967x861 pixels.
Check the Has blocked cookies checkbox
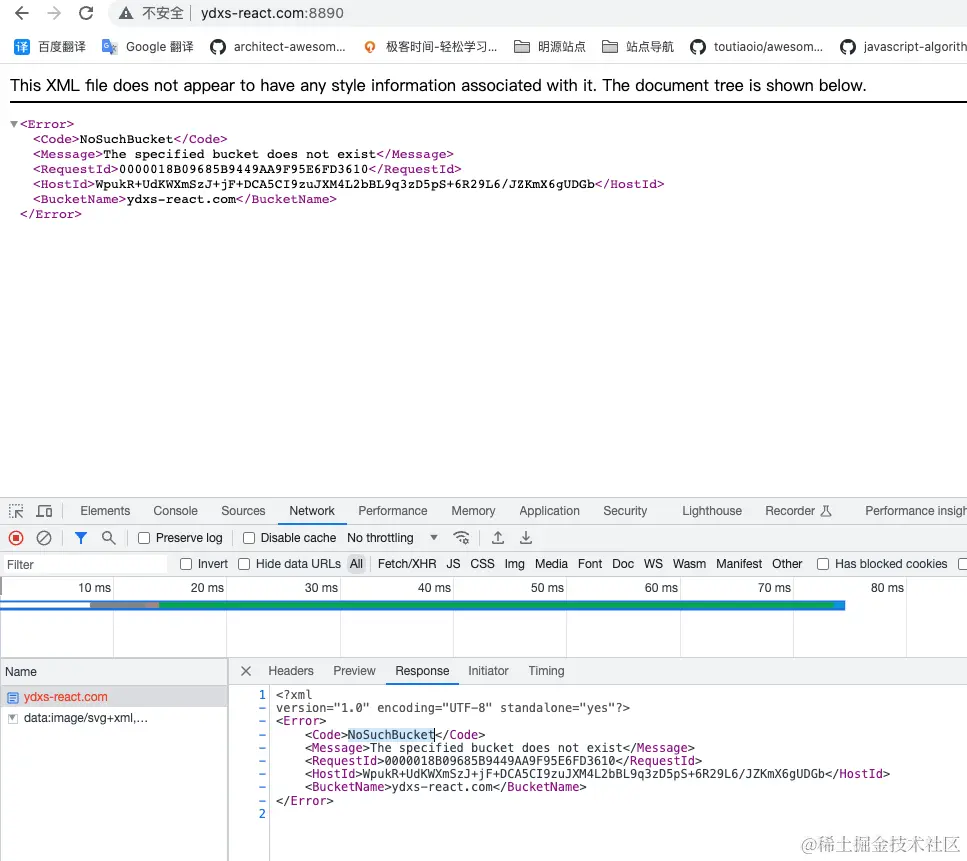pos(823,564)
